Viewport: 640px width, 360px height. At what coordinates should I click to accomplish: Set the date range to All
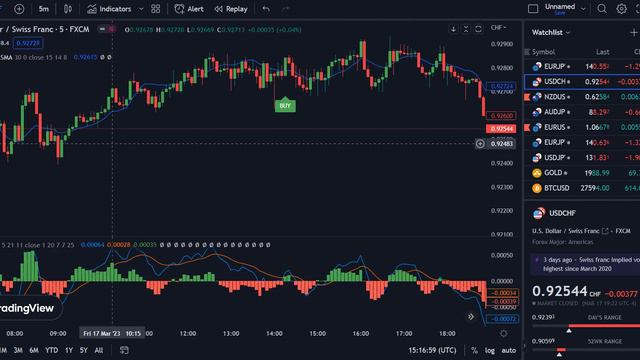[99, 350]
